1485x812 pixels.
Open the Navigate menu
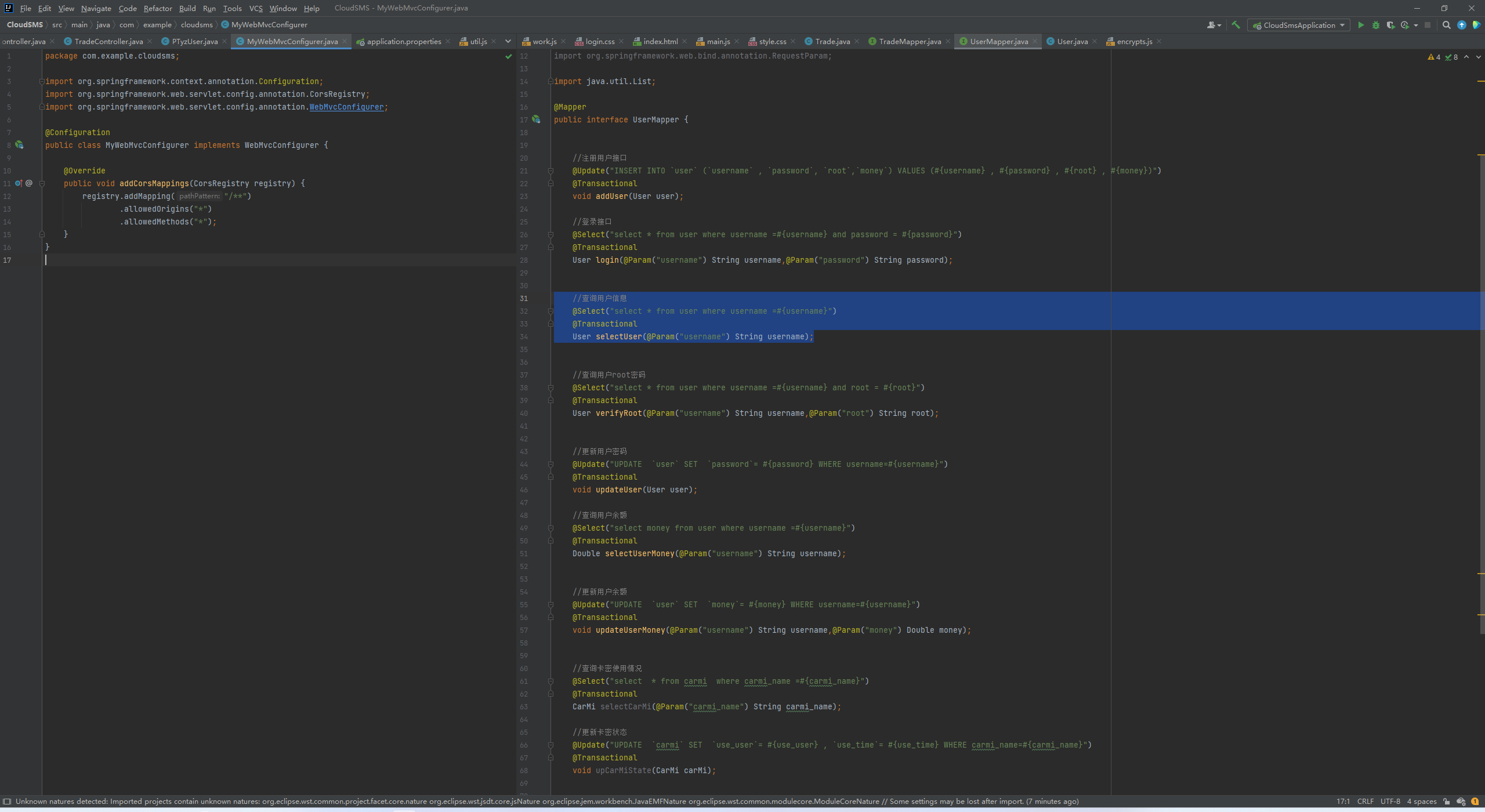[x=96, y=8]
